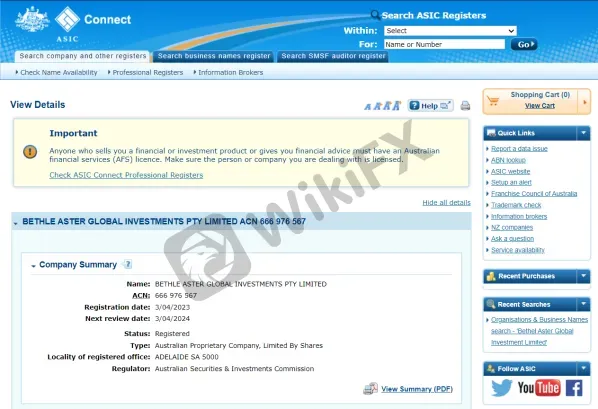Select the largest text size A icon
The height and width of the screenshot is (409, 598).
click(397, 105)
